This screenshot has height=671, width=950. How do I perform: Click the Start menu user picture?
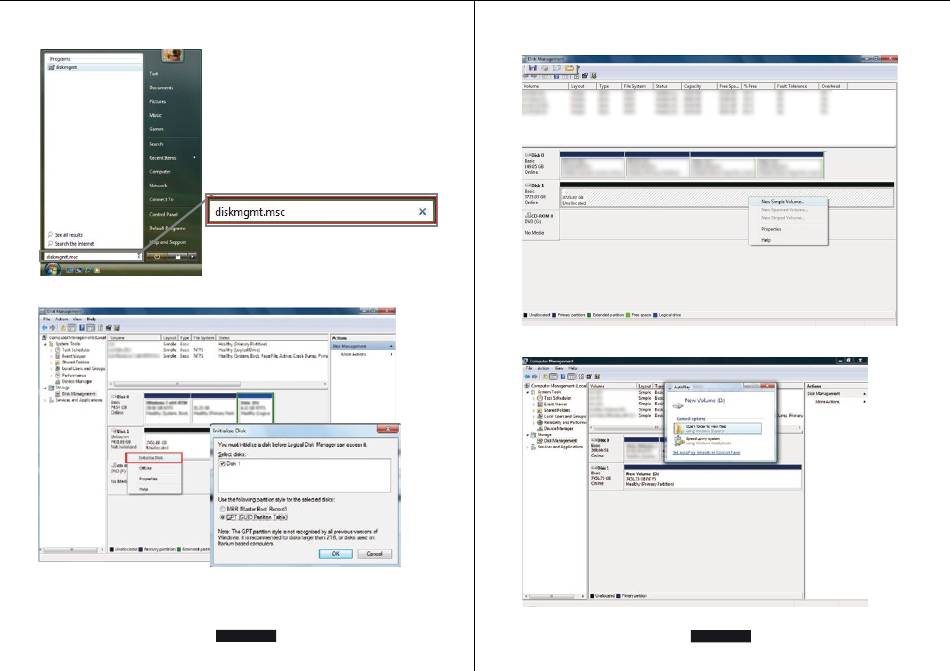171,54
